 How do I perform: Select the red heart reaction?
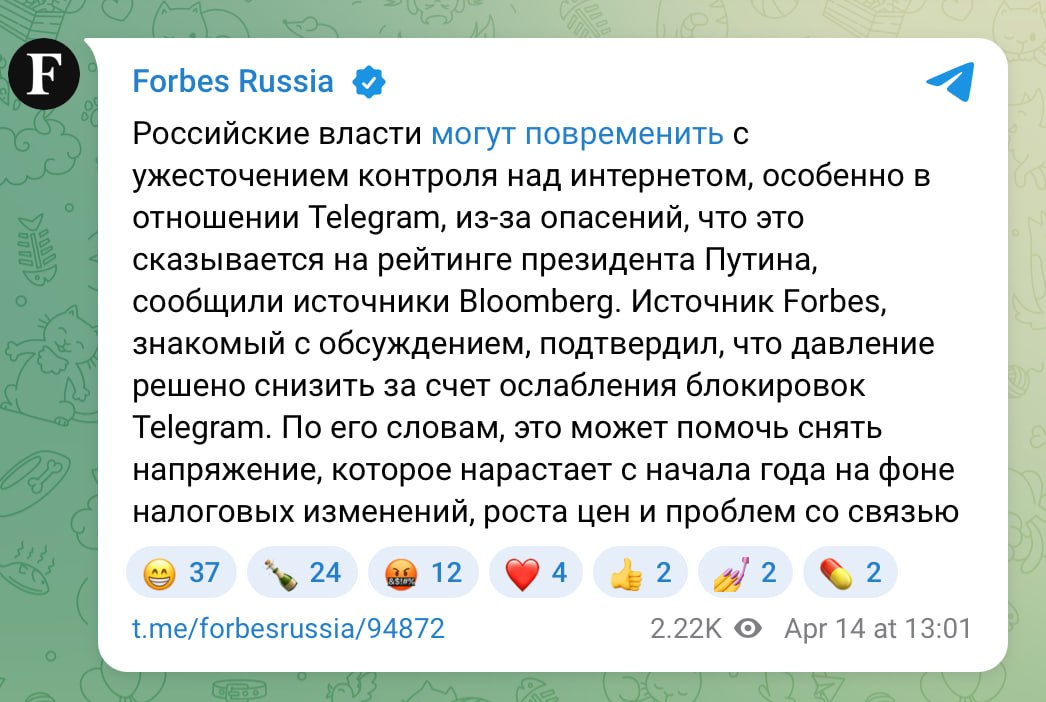[x=536, y=572]
